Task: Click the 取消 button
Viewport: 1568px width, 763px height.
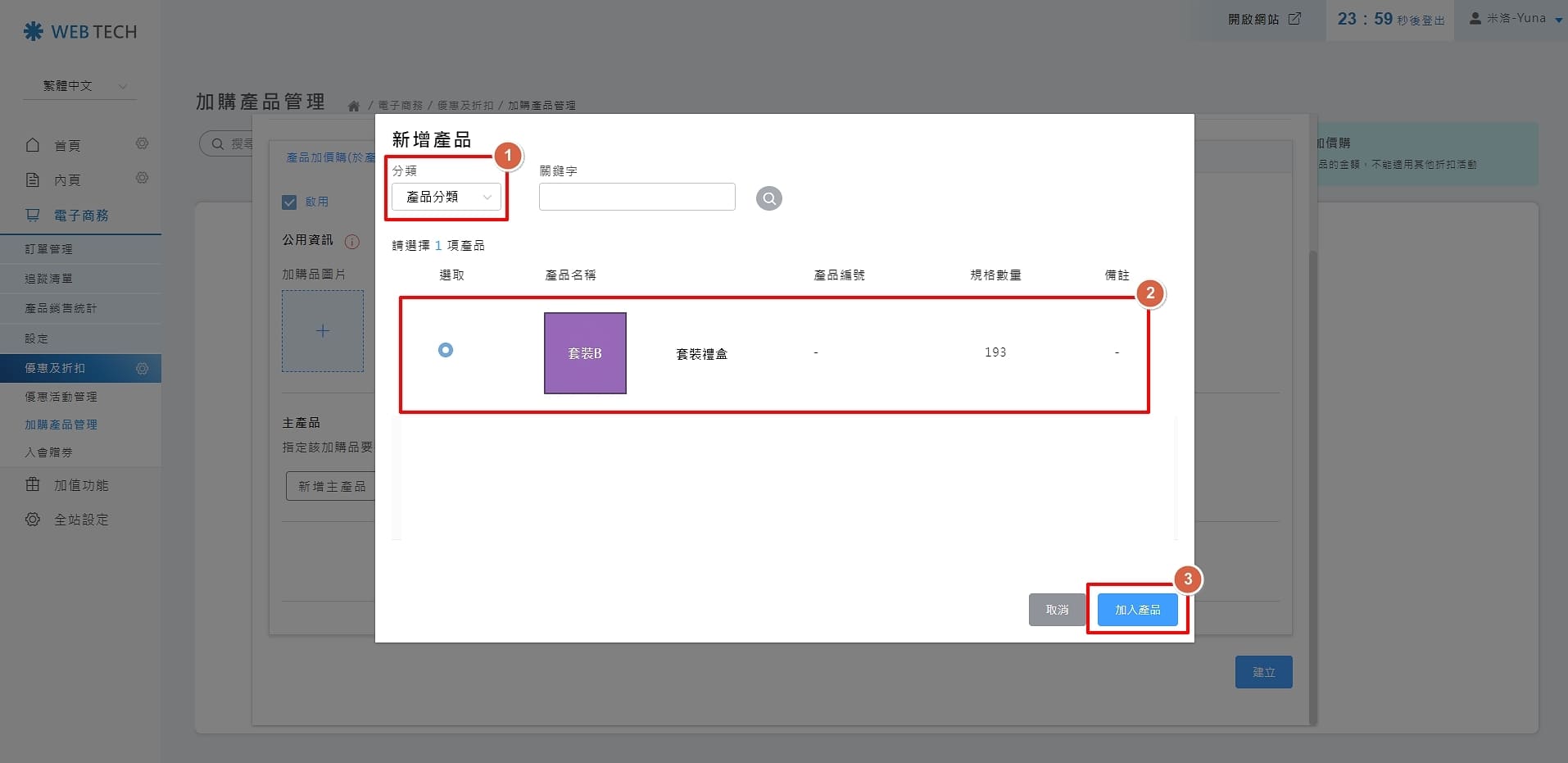Action: click(1057, 610)
